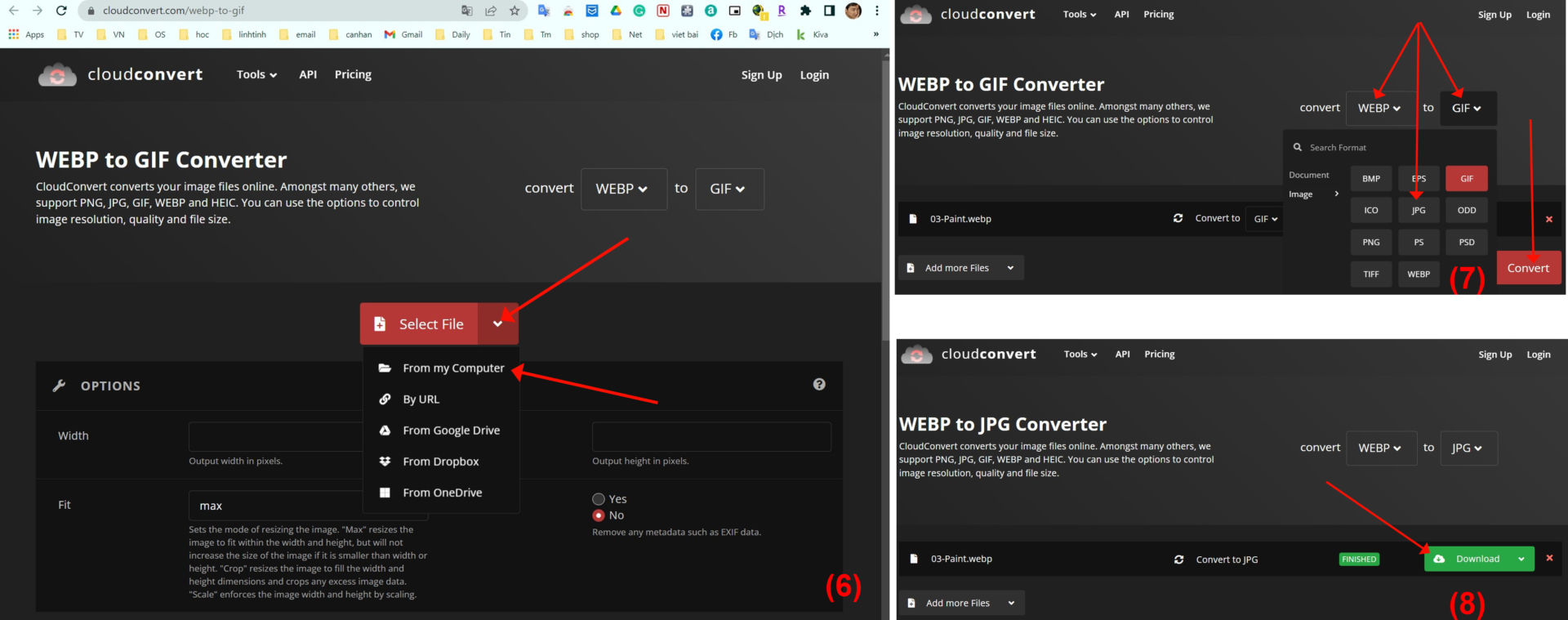Pick the JPG format tile

(x=1419, y=211)
